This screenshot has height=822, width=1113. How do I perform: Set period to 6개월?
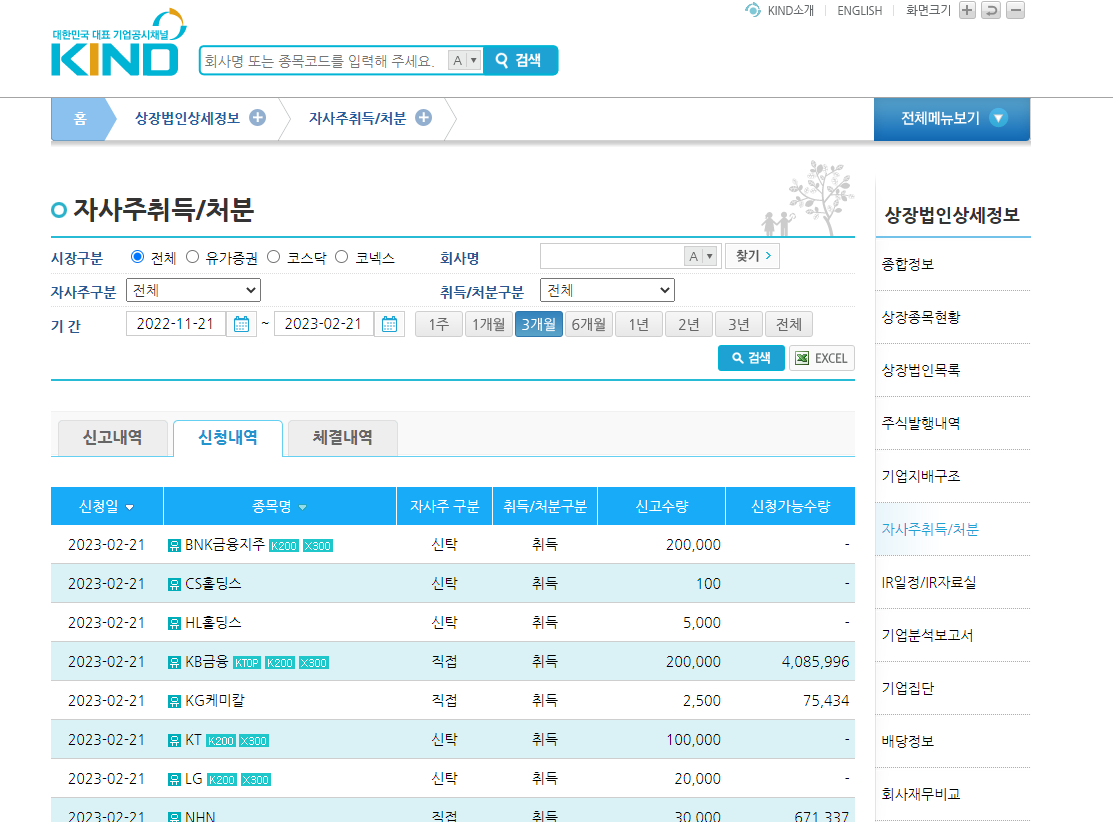(588, 324)
